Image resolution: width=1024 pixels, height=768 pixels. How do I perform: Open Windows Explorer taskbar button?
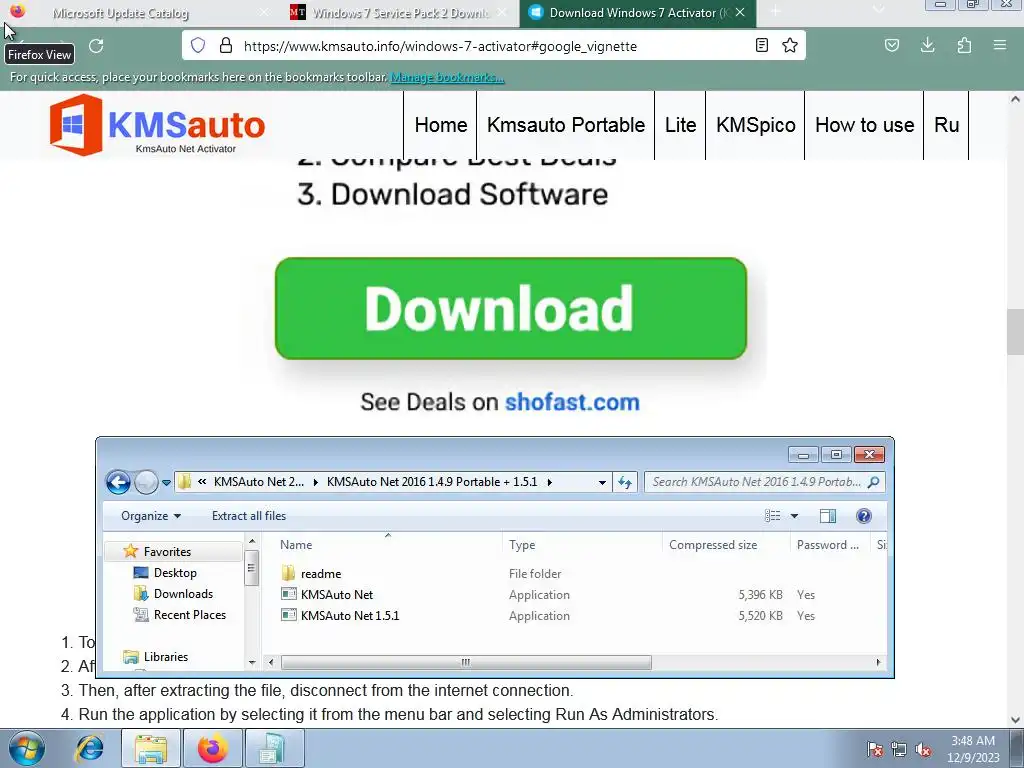pos(151,748)
